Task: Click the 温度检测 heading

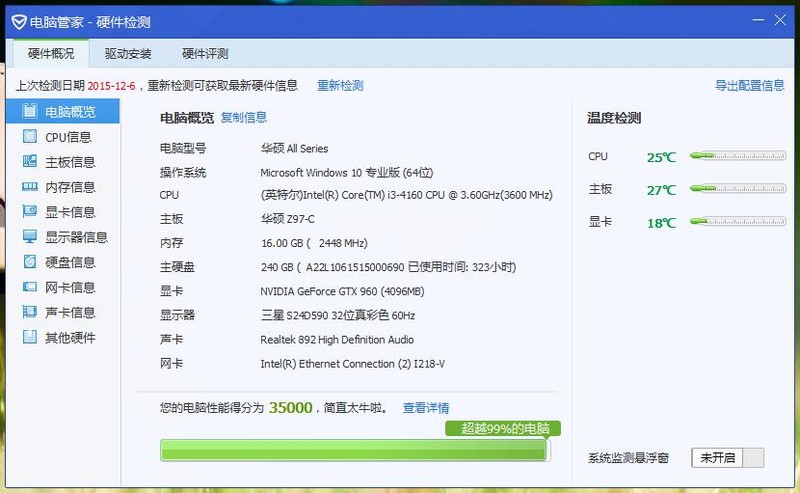Action: point(614,118)
